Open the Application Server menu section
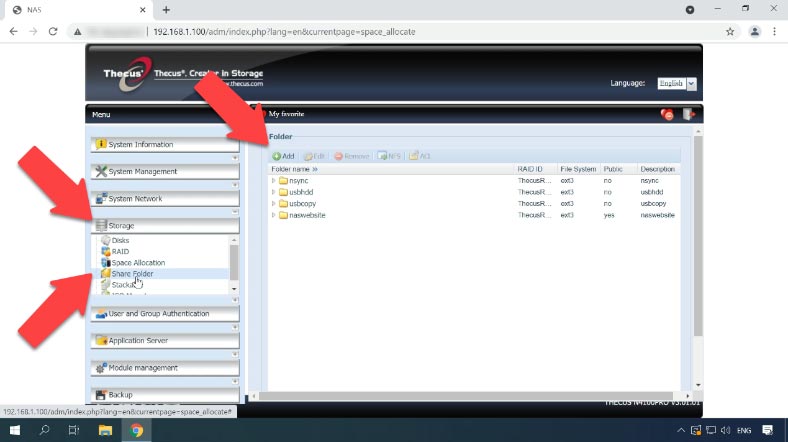Viewport: 788px width, 442px height. (x=165, y=341)
